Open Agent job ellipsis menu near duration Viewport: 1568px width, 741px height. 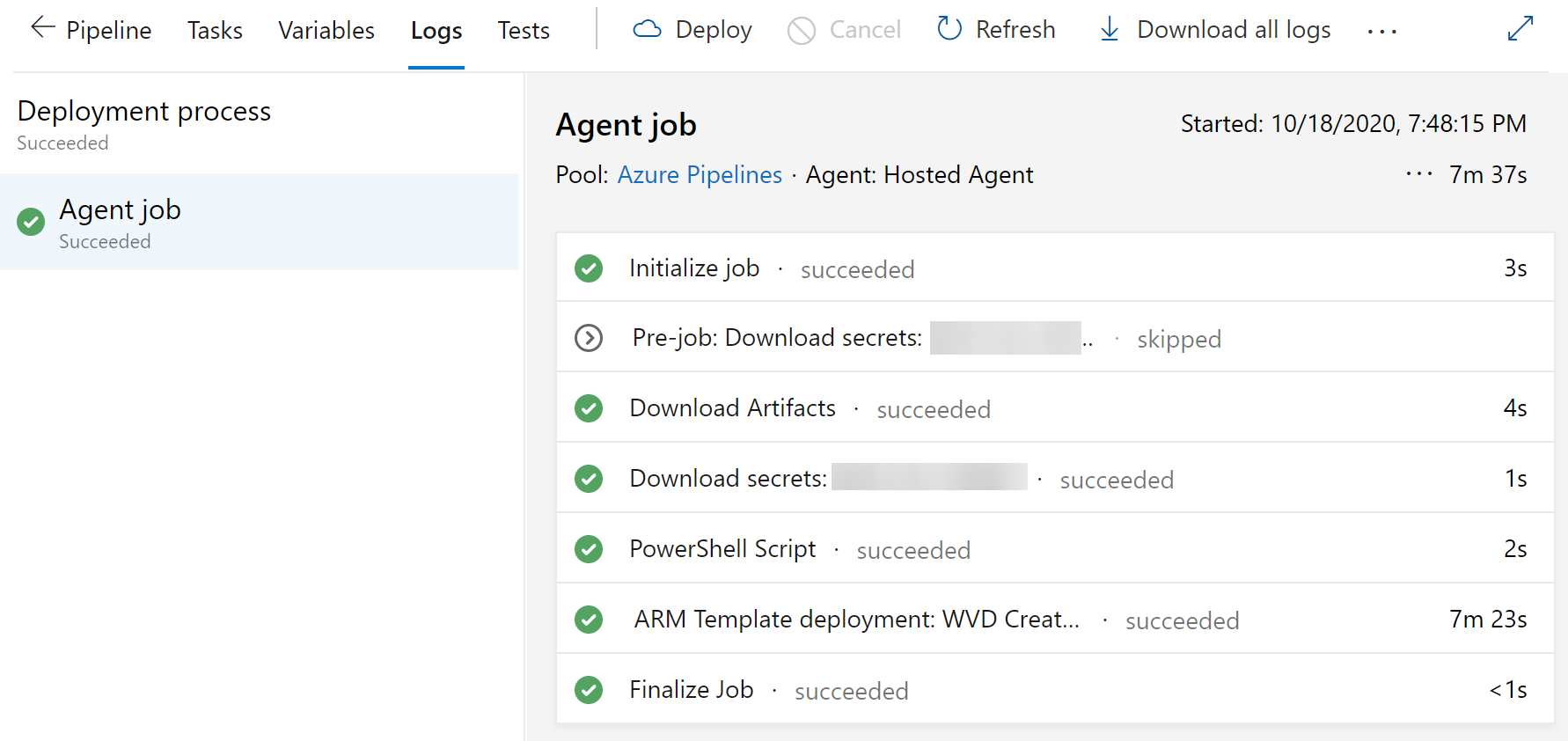coord(1418,174)
